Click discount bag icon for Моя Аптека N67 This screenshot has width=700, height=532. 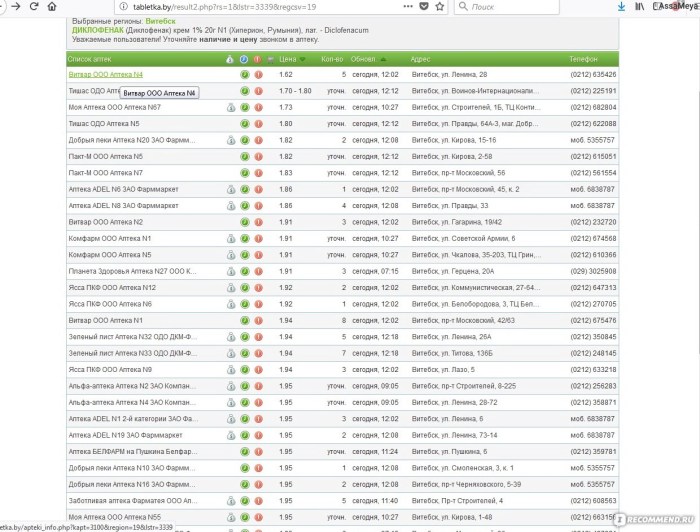[x=230, y=108]
